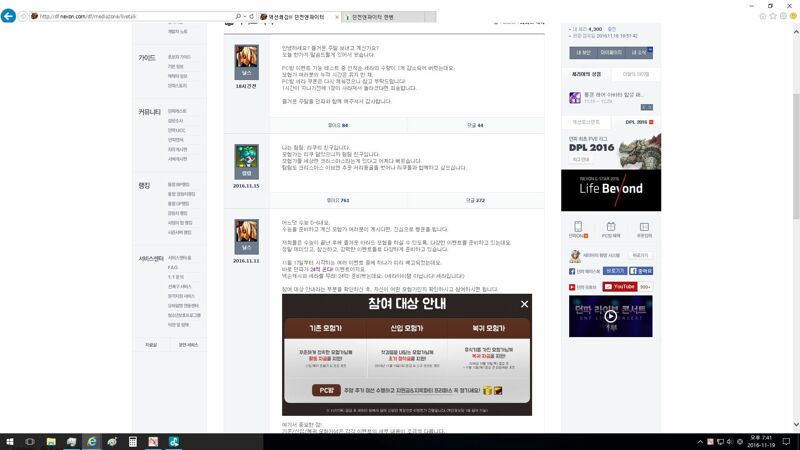Screen dimensions: 800x450
Task: Show hidden system tray icons
Action: pyautogui.click(x=700, y=442)
